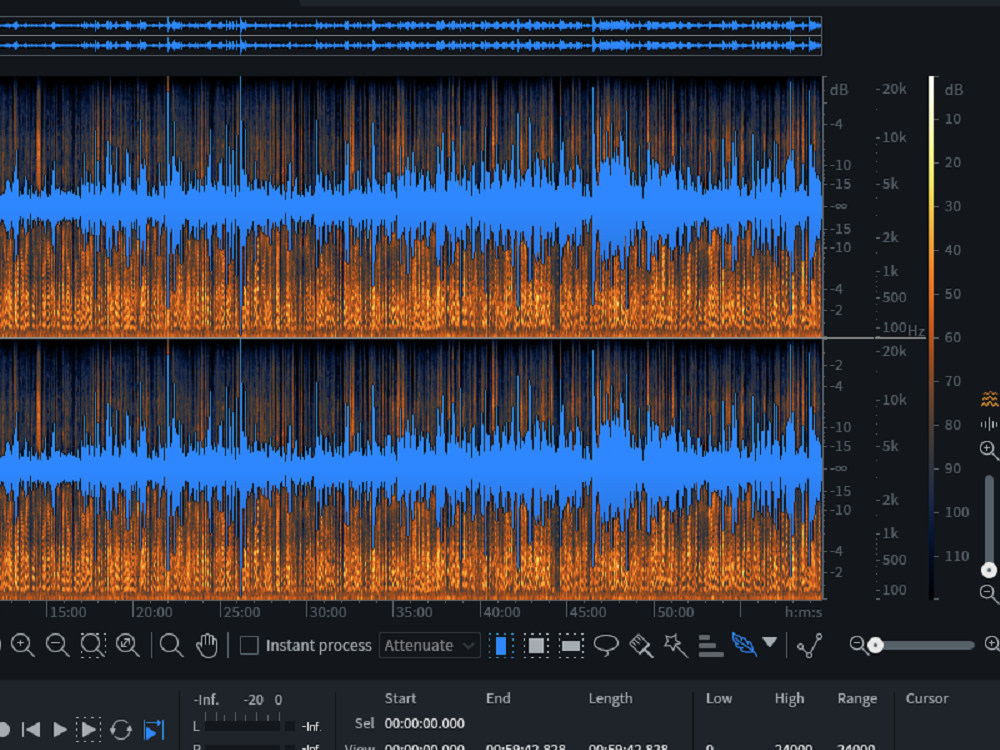Click the Hz frequency scale label
1000x750 pixels.
click(x=916, y=330)
